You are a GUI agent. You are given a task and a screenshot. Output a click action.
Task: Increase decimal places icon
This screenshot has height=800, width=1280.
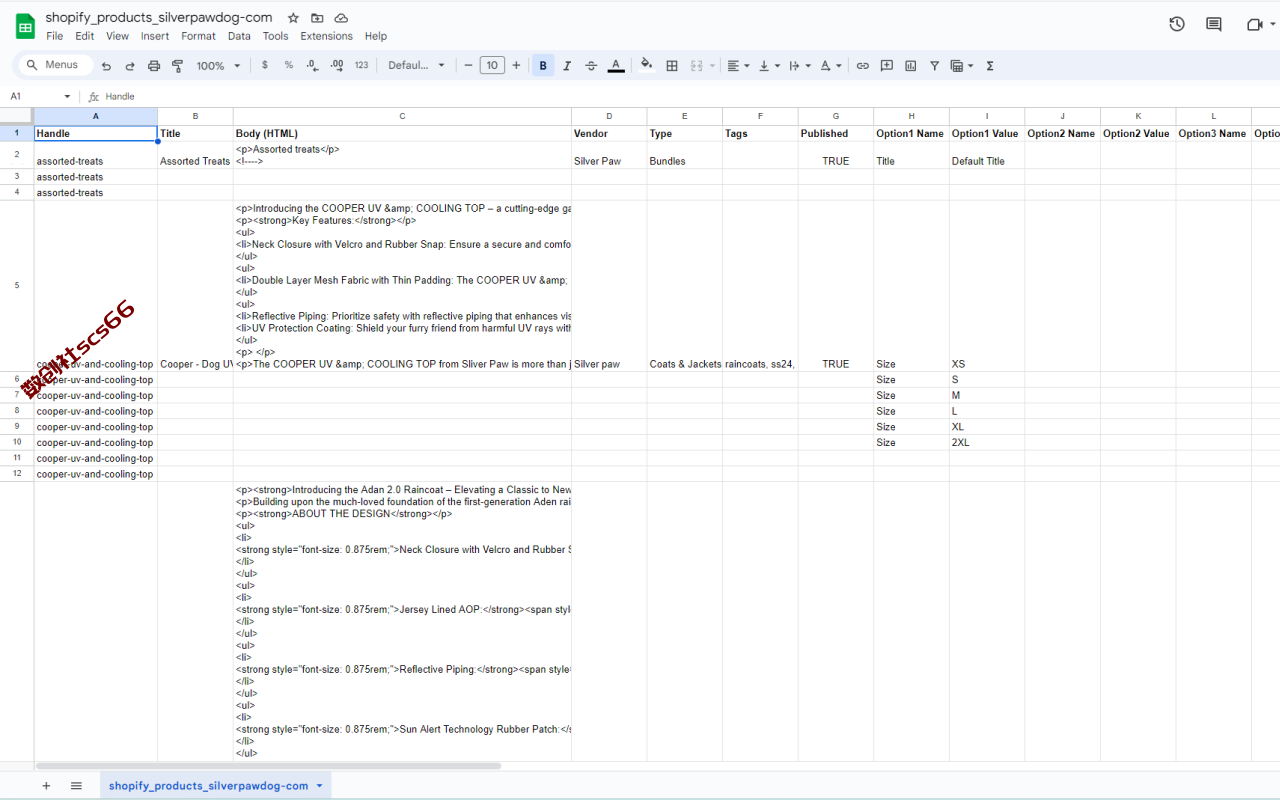[x=337, y=65]
